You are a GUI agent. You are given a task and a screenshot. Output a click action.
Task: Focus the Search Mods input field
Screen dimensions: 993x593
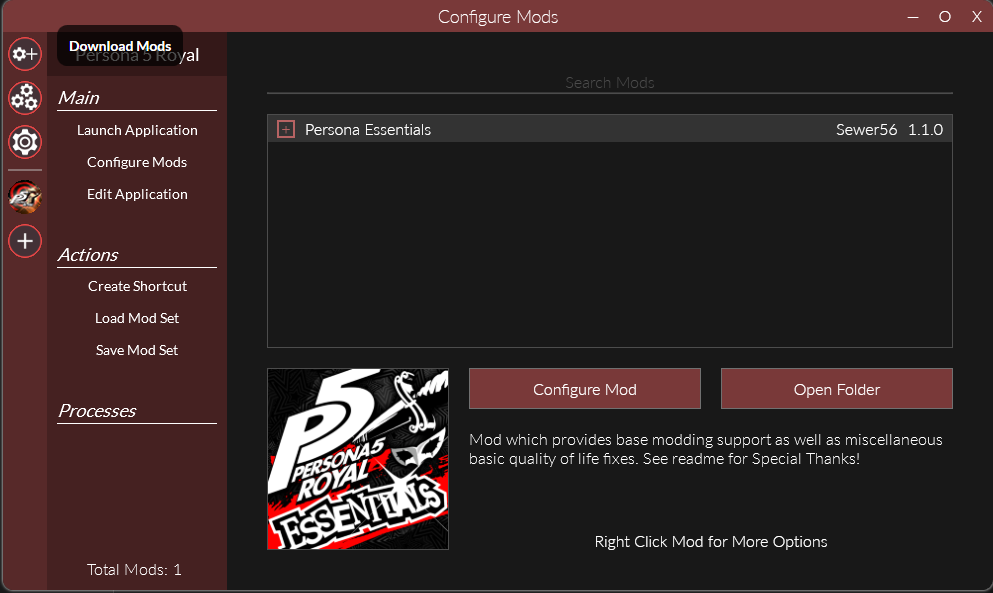click(x=609, y=83)
